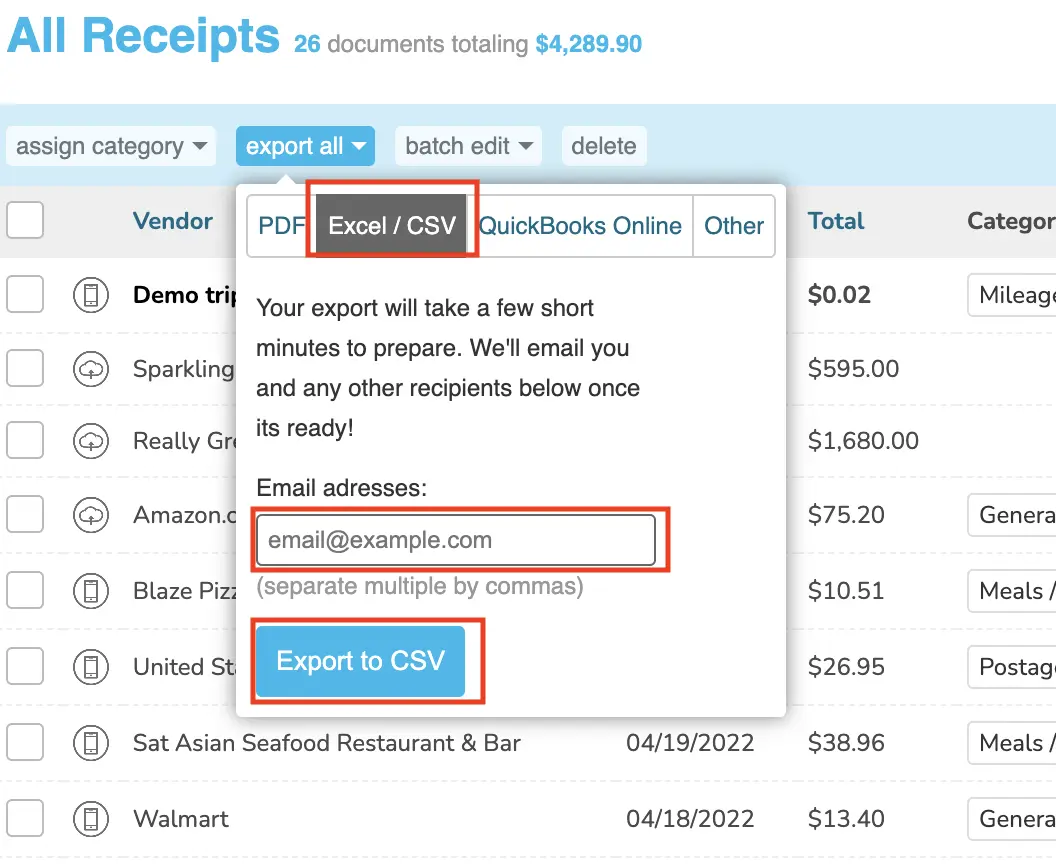Switch to the PDF export tab
Screen dimensions: 1056x868
282,226
